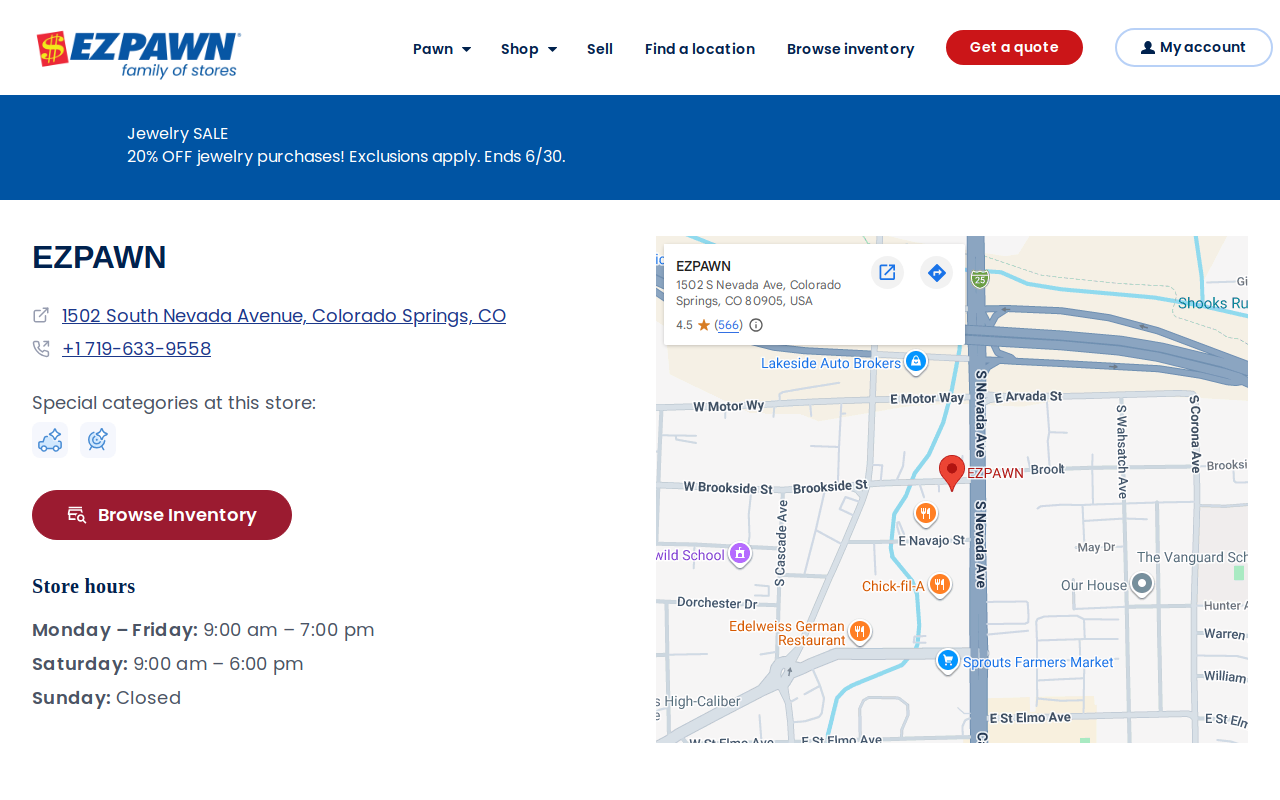1280x800 pixels.
Task: Open the target-shaped special category icon
Action: (x=98, y=440)
